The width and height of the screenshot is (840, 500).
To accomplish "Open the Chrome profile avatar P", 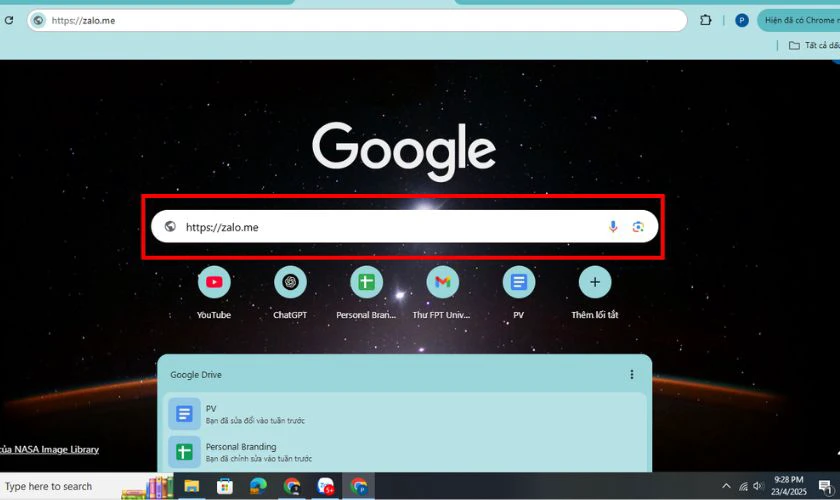I will pyautogui.click(x=741, y=20).
